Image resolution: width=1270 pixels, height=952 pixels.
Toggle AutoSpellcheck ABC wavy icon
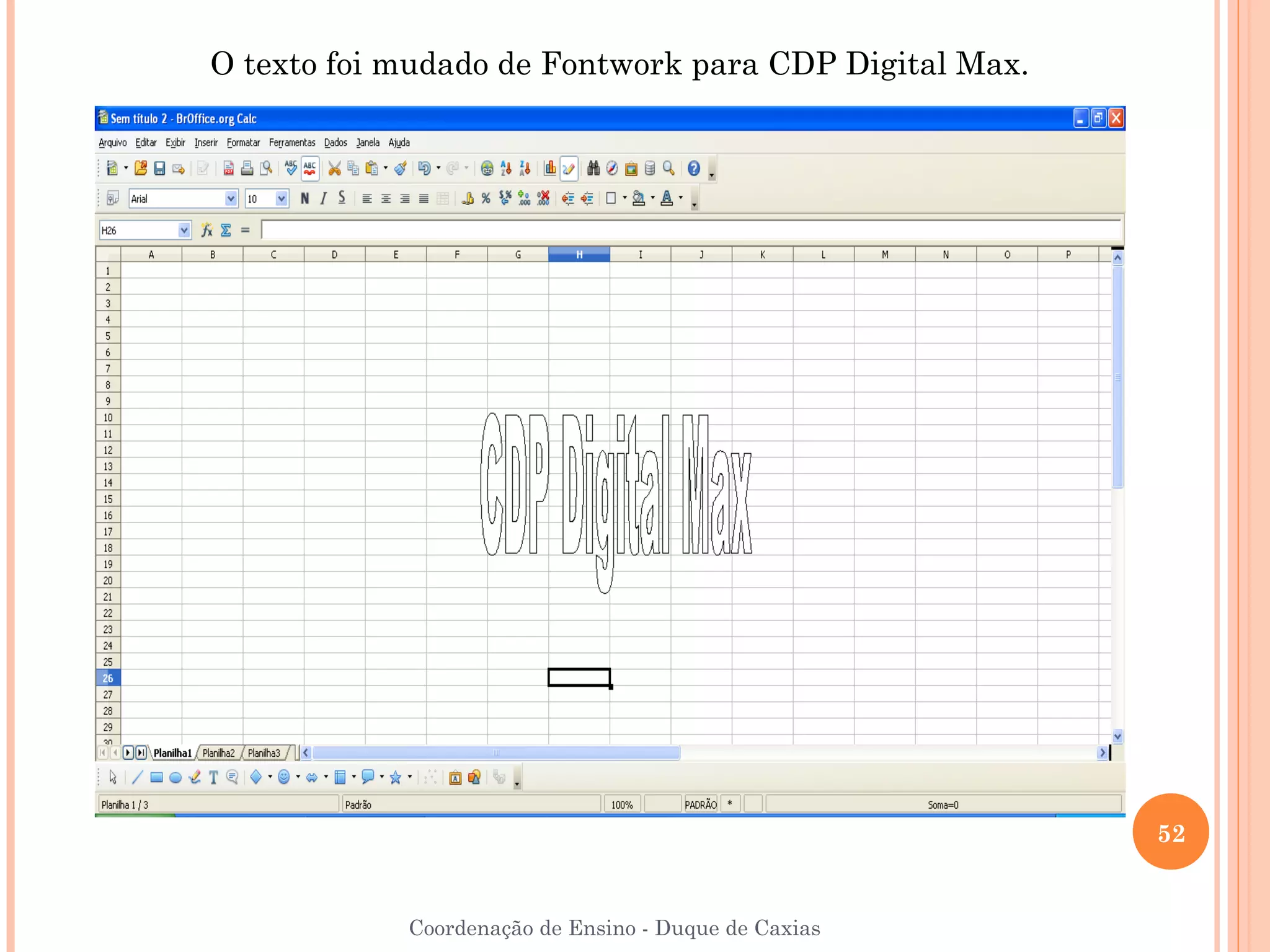(x=310, y=169)
